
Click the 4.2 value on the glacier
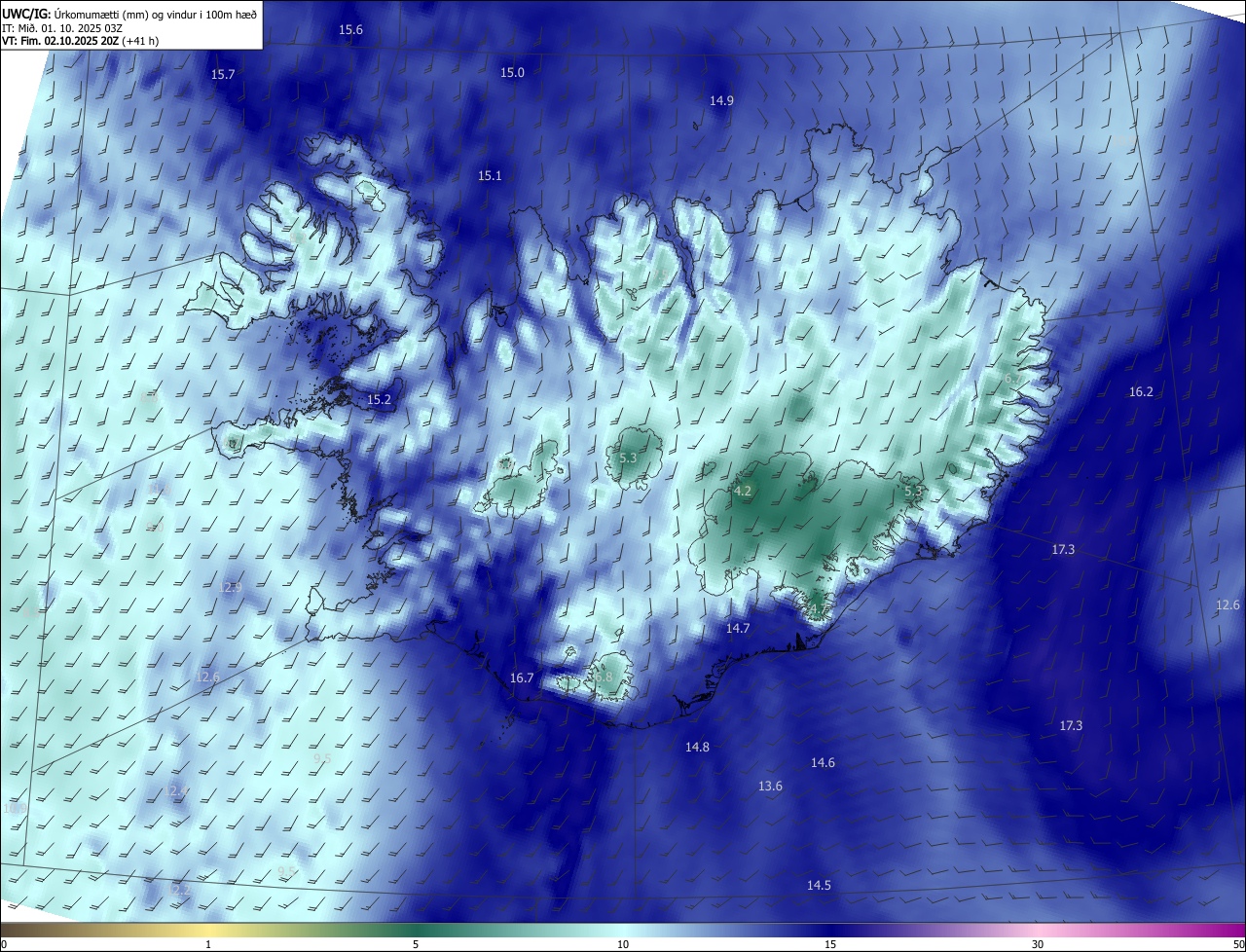(743, 492)
